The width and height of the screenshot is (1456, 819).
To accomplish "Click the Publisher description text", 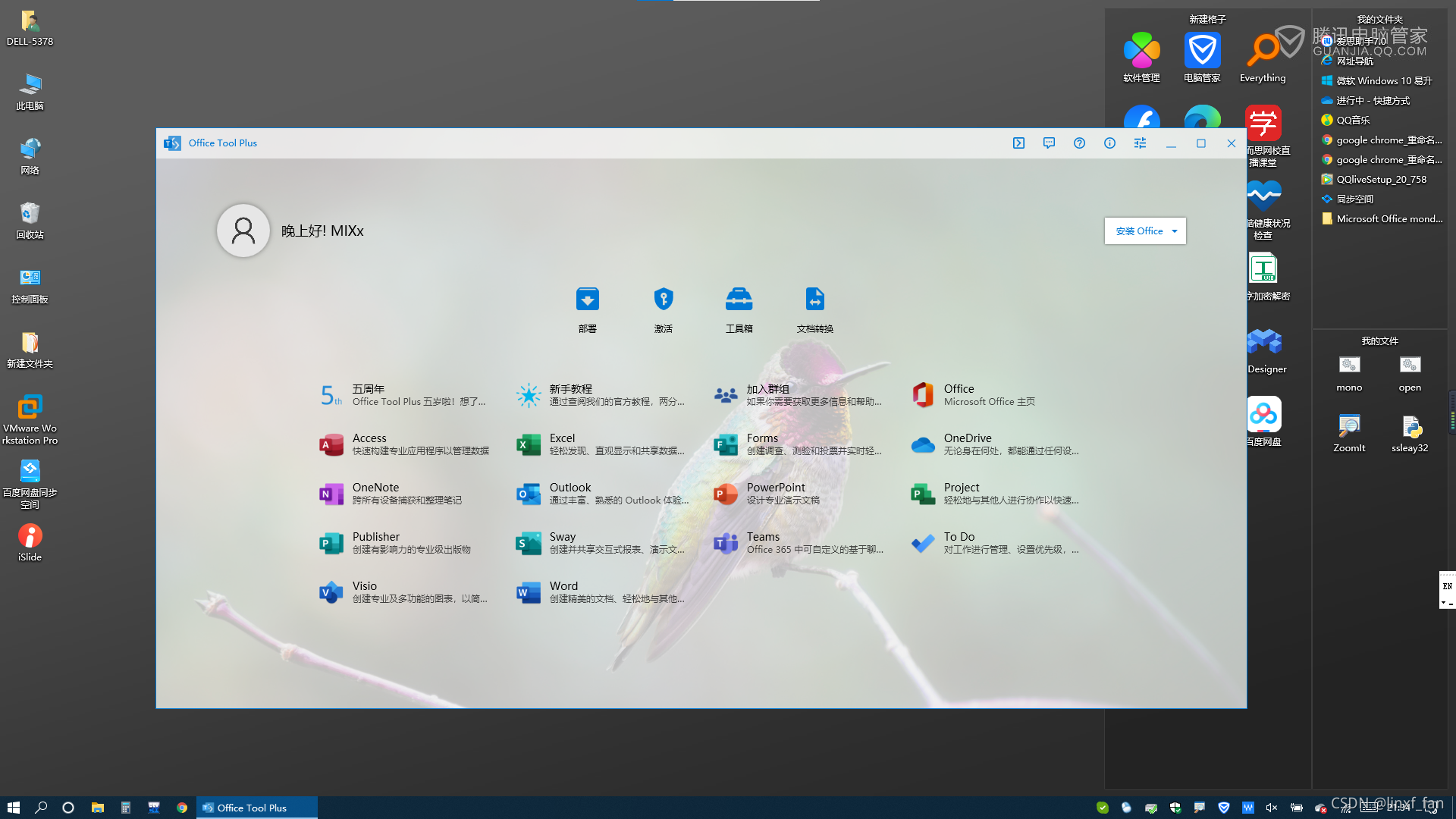I will click(412, 550).
